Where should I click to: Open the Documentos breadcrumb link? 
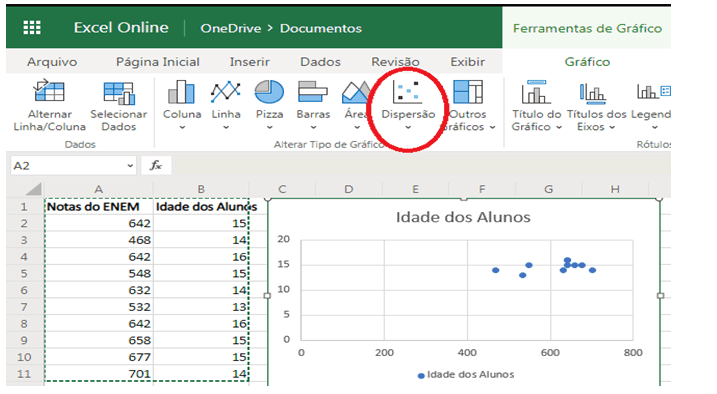(321, 28)
